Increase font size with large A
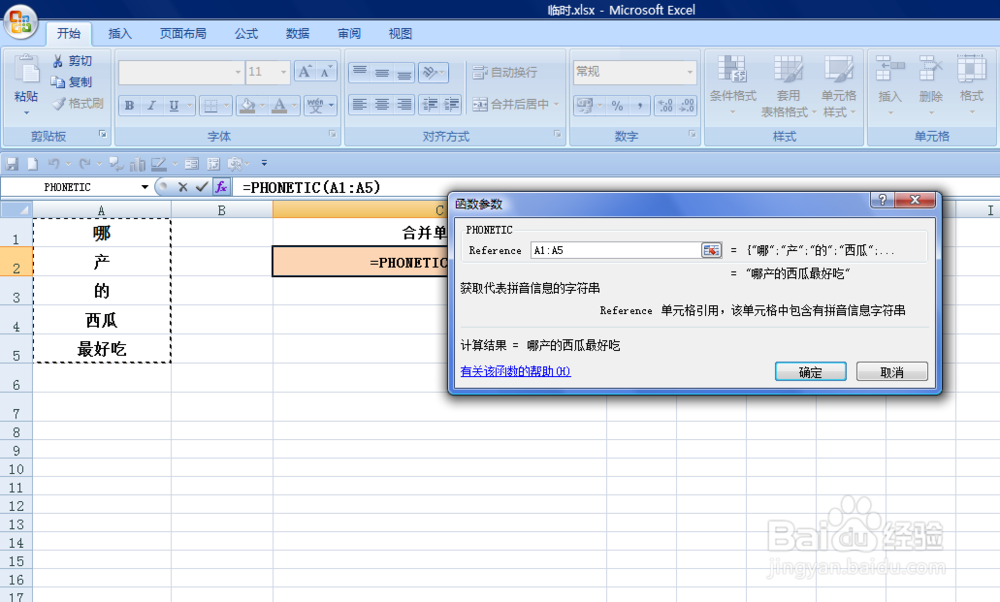 tap(304, 71)
